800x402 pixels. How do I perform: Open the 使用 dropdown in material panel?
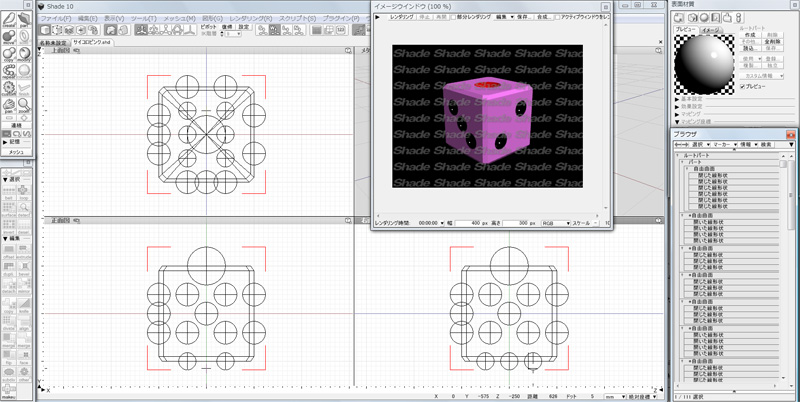751,59
